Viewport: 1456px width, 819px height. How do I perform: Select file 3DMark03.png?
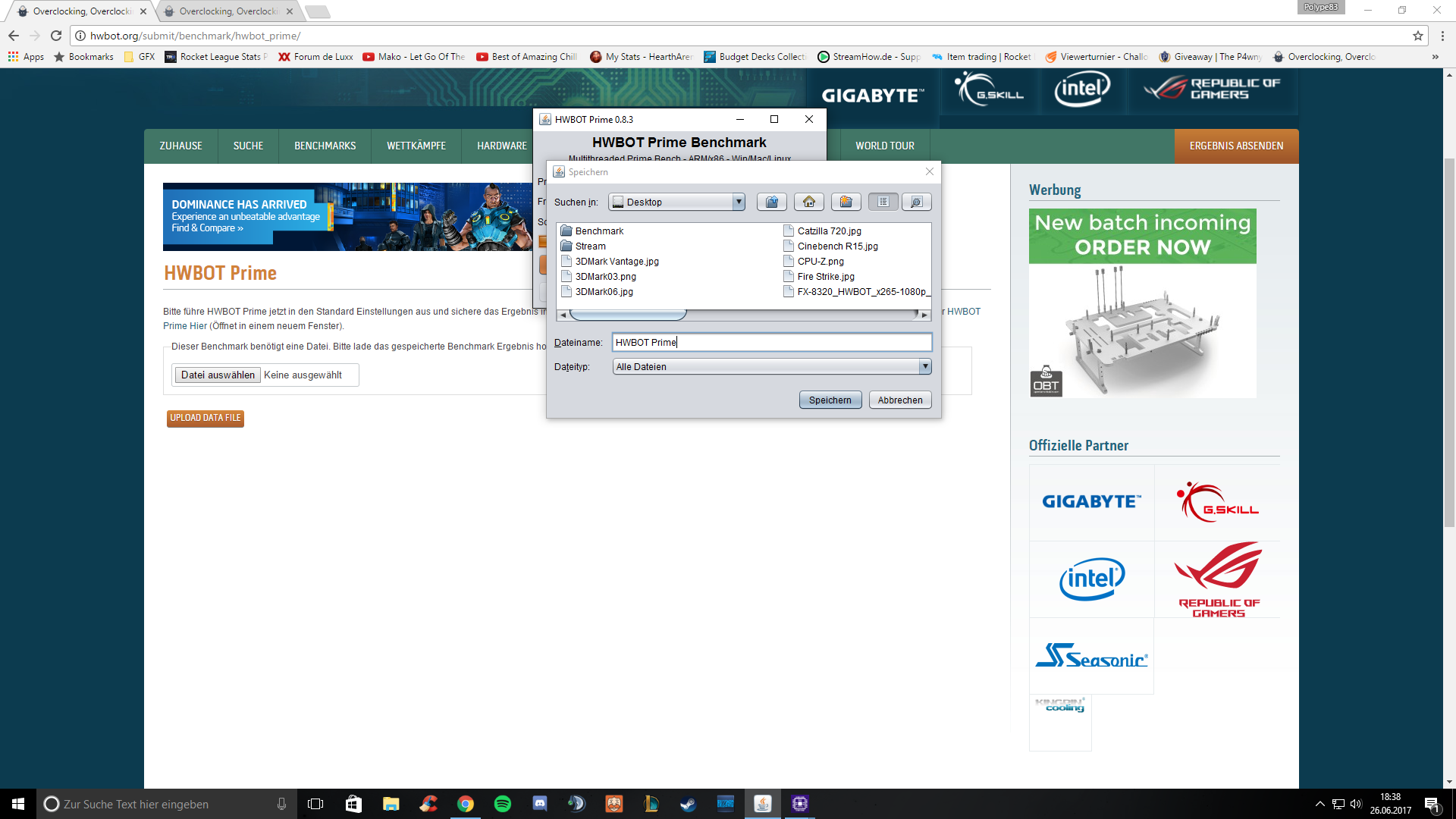(598, 276)
